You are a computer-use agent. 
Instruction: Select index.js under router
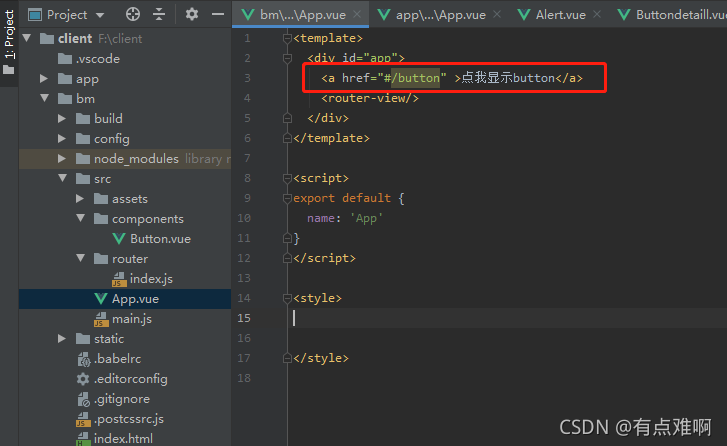coord(151,279)
